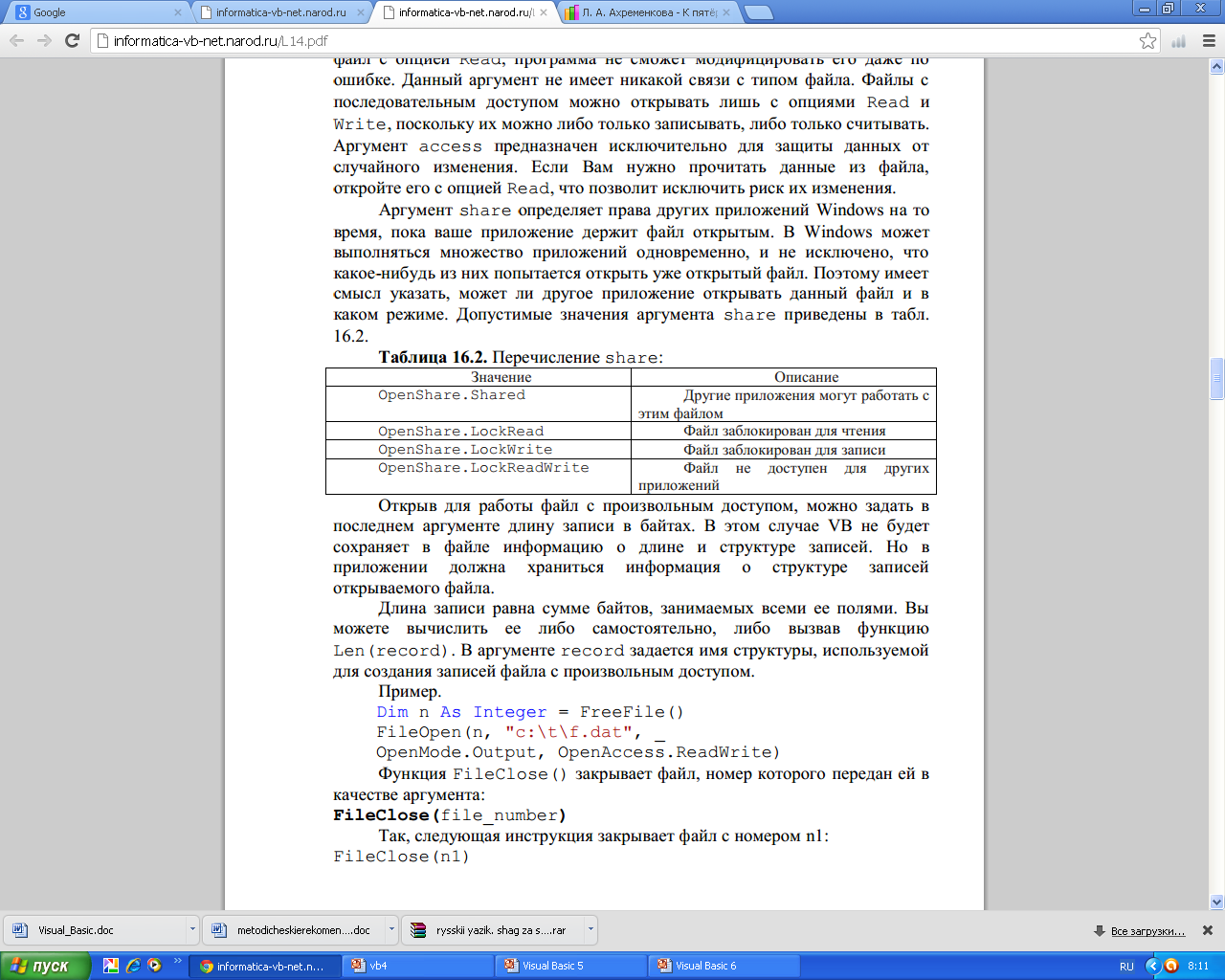
Task: Open downloaded rysskii yazik rar archive
Action: click(x=494, y=929)
